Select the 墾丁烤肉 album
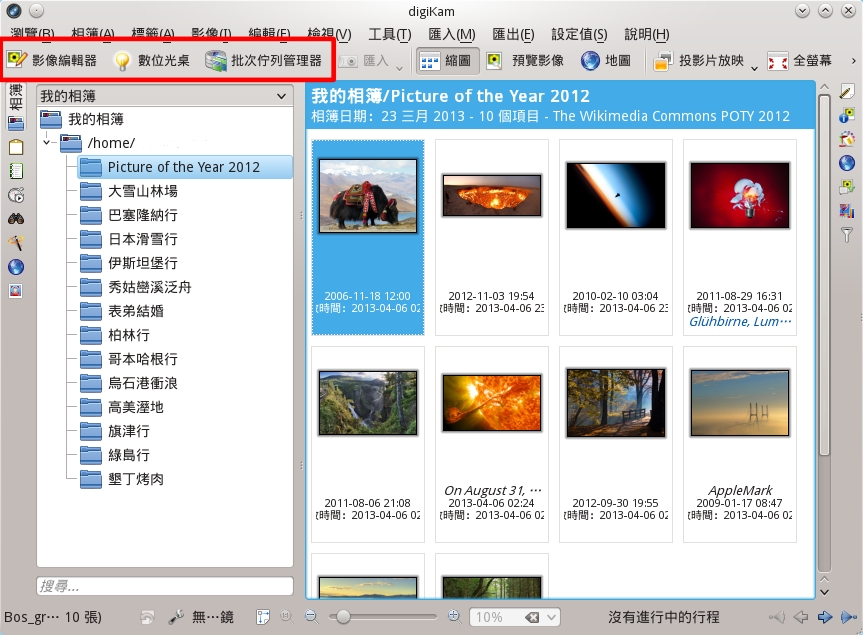This screenshot has width=863, height=635. (x=122, y=479)
